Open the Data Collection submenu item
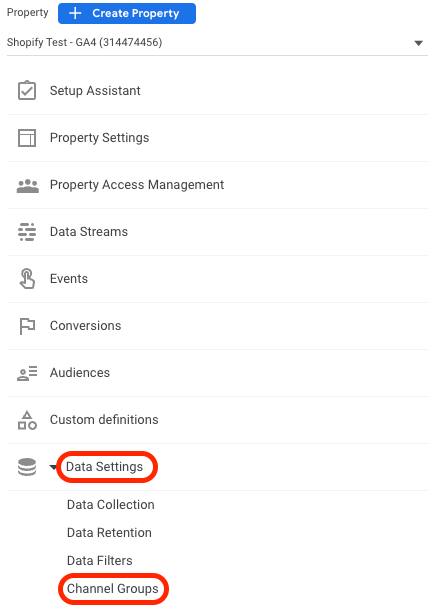This screenshot has width=436, height=605. pos(111,504)
